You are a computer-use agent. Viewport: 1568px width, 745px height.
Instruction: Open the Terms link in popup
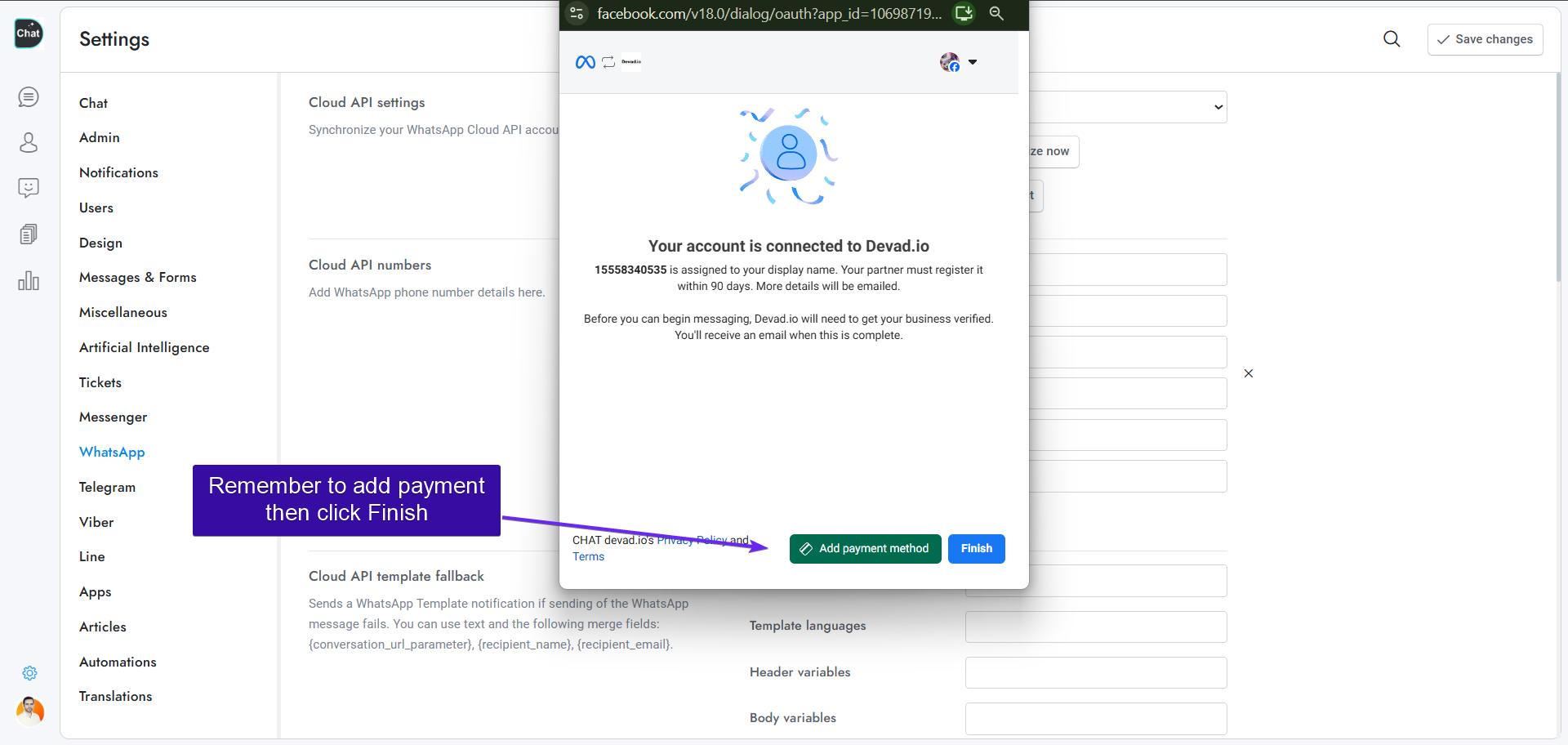[x=588, y=557]
